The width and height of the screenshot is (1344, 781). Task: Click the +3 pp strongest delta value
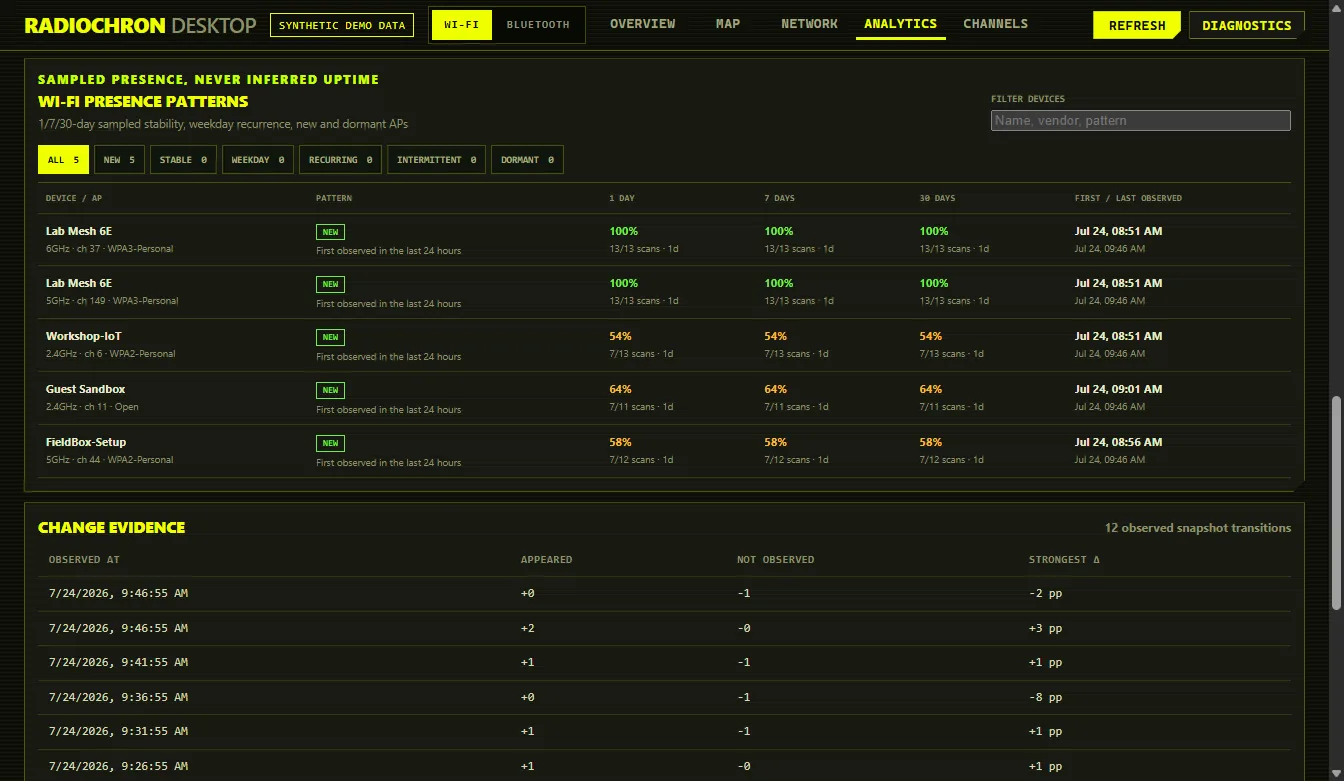coord(1045,629)
